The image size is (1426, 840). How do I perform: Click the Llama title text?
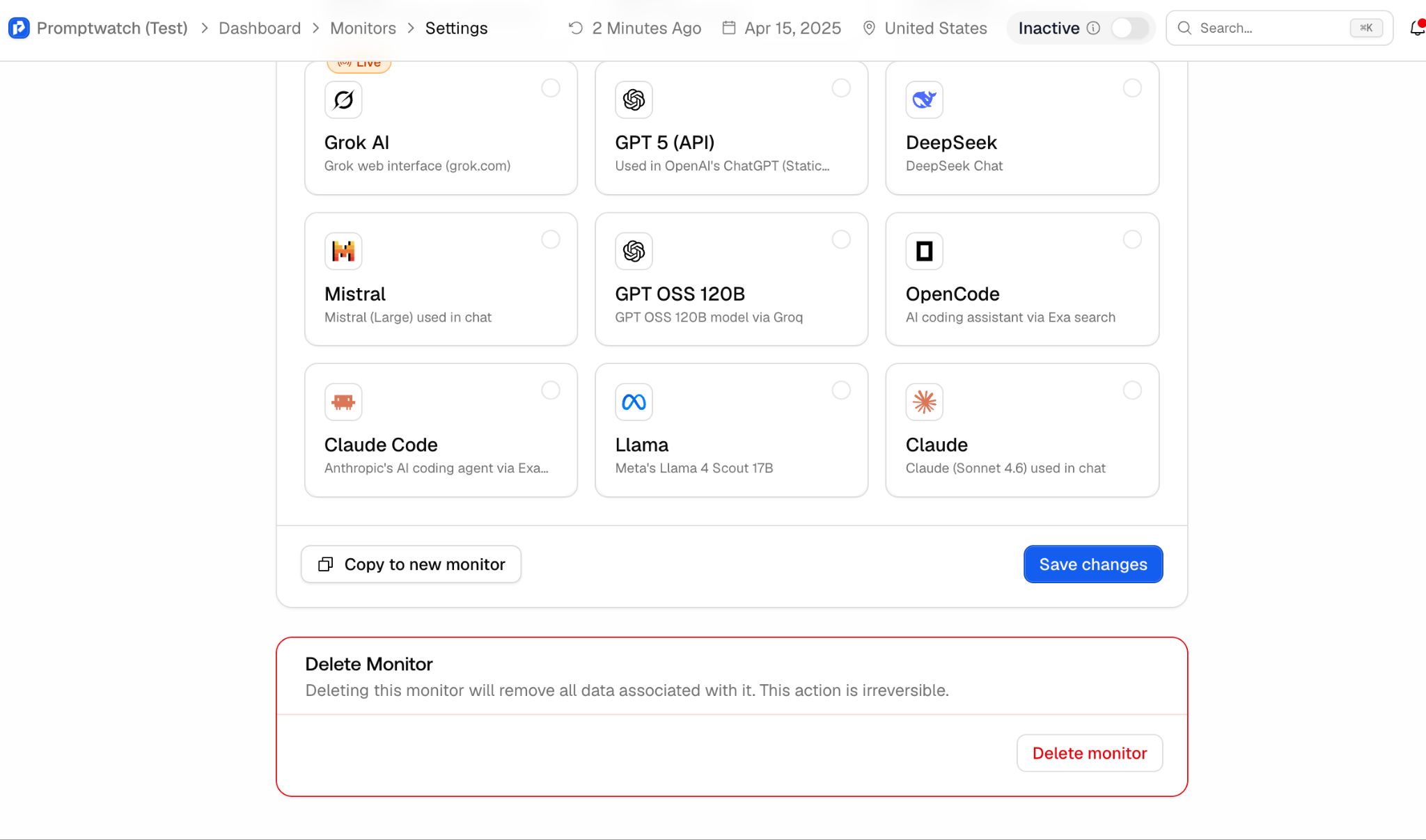pos(642,445)
